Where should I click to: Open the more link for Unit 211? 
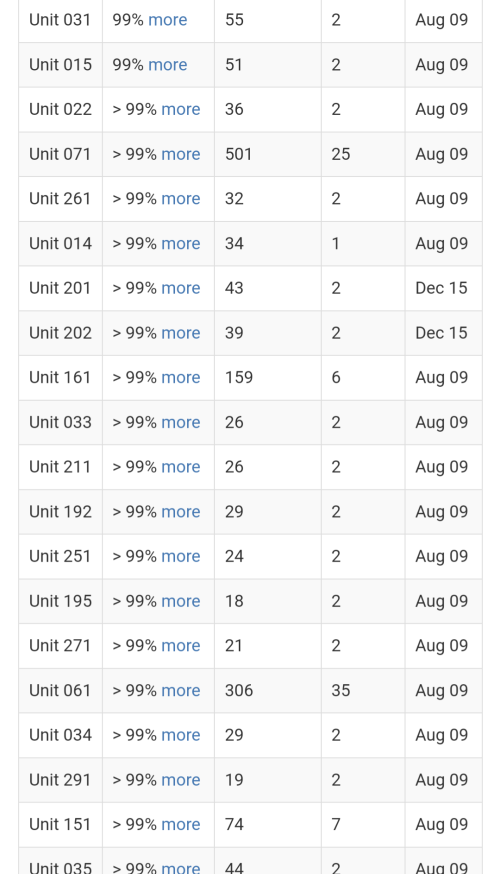(181, 467)
